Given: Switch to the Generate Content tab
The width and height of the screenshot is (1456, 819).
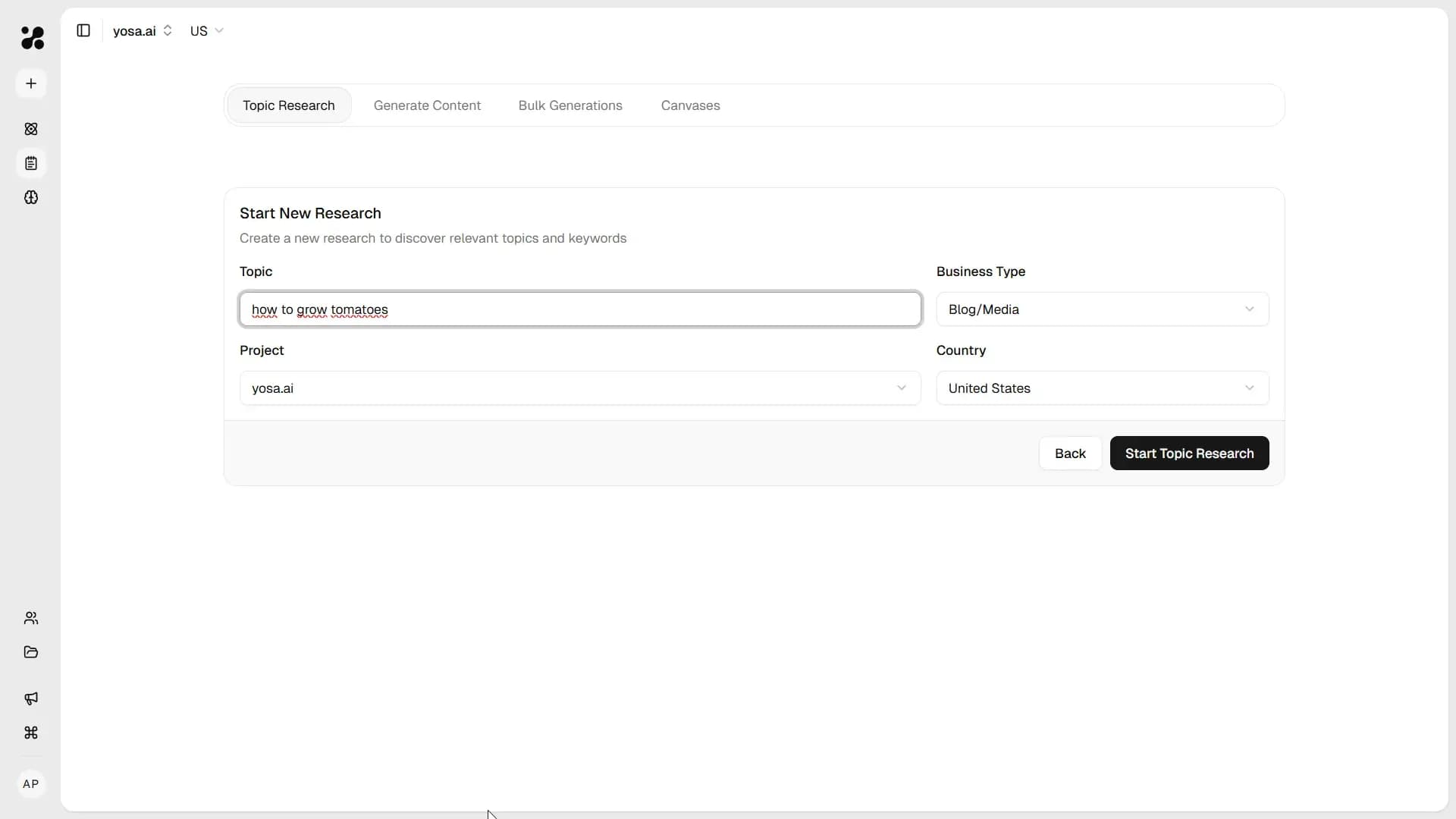Looking at the screenshot, I should pyautogui.click(x=427, y=105).
